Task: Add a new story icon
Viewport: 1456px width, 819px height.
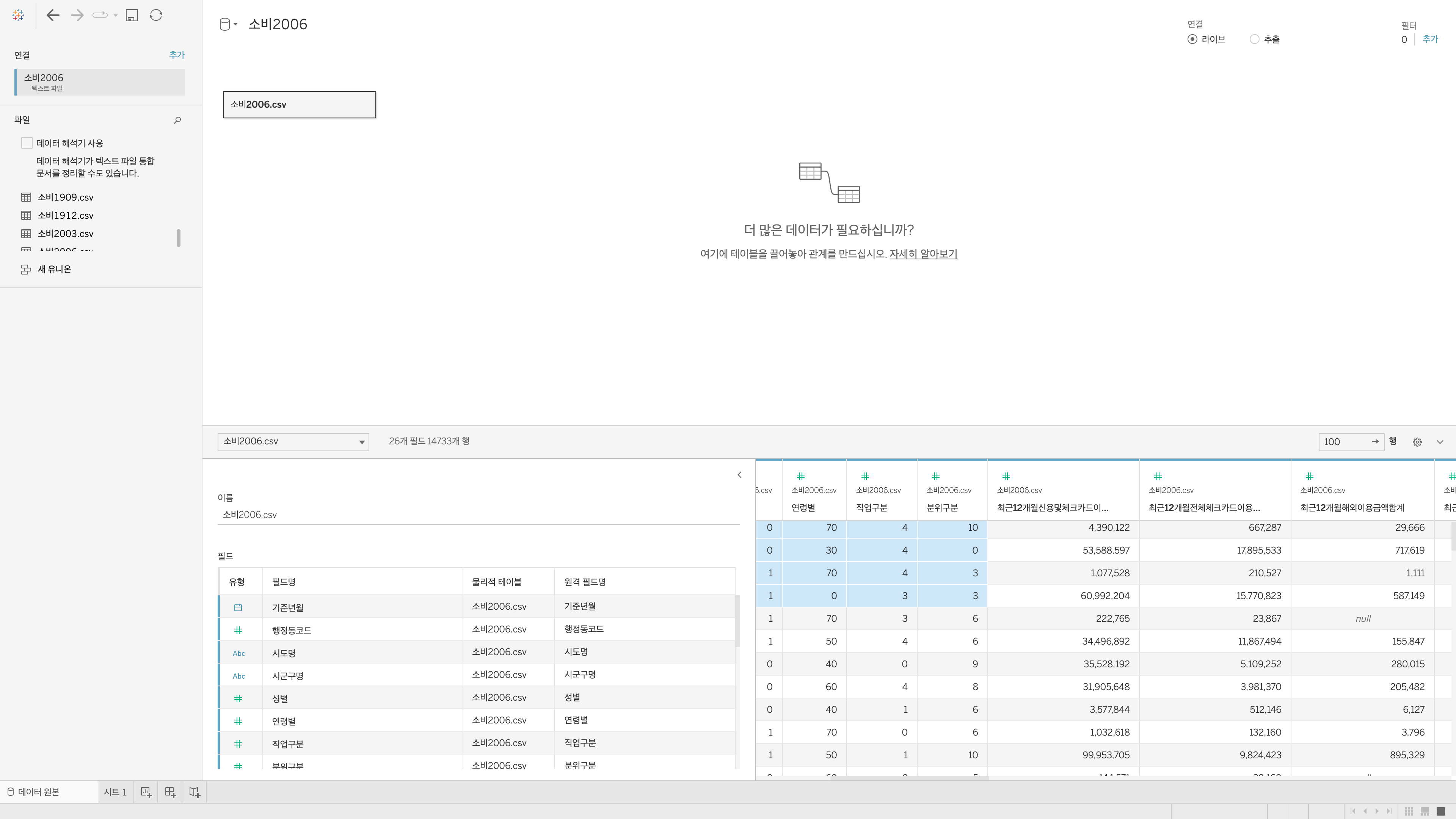Action: pyautogui.click(x=195, y=792)
